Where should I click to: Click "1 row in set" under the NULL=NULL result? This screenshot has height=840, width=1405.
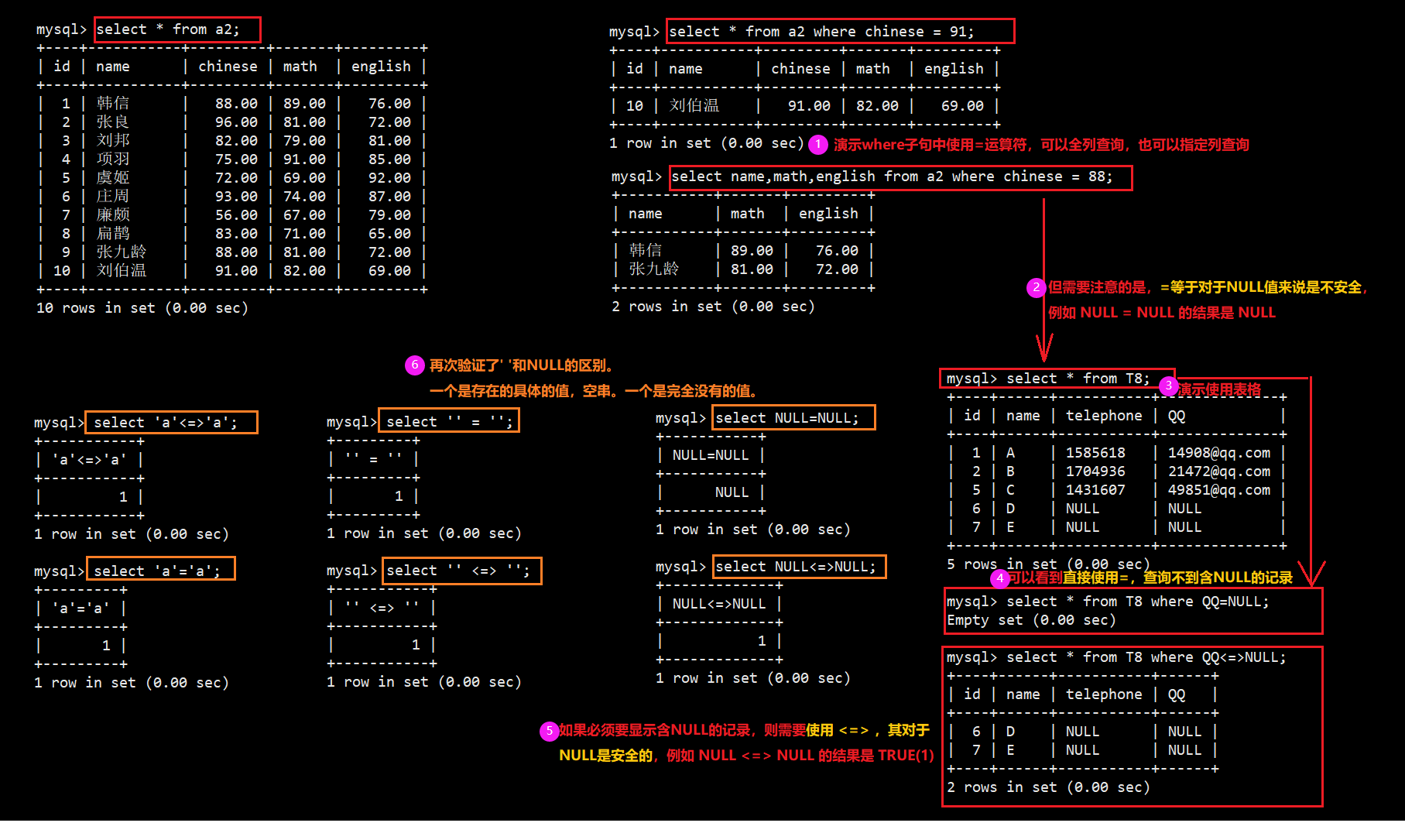[752, 530]
